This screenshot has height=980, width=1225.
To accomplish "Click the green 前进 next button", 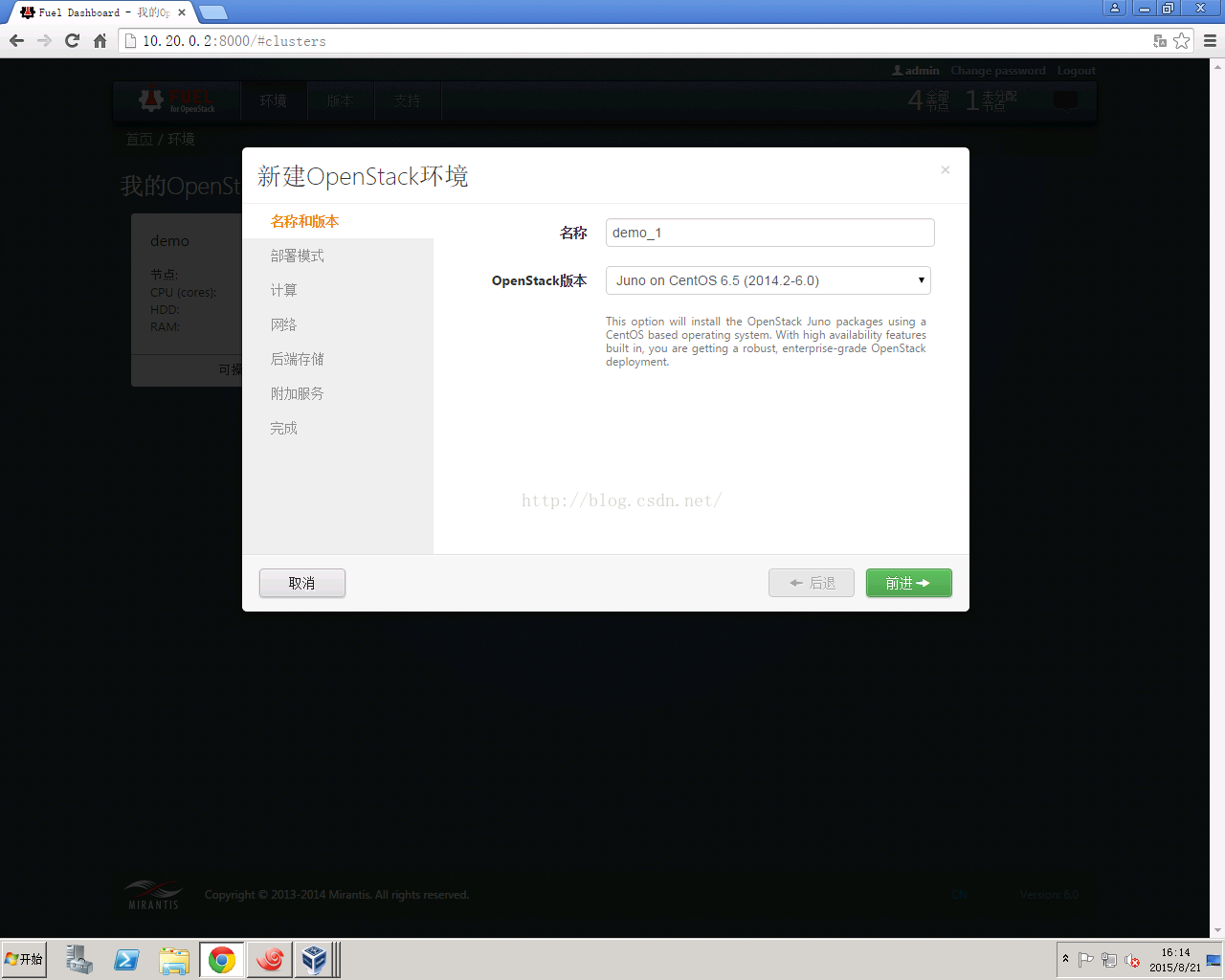I will click(908, 583).
